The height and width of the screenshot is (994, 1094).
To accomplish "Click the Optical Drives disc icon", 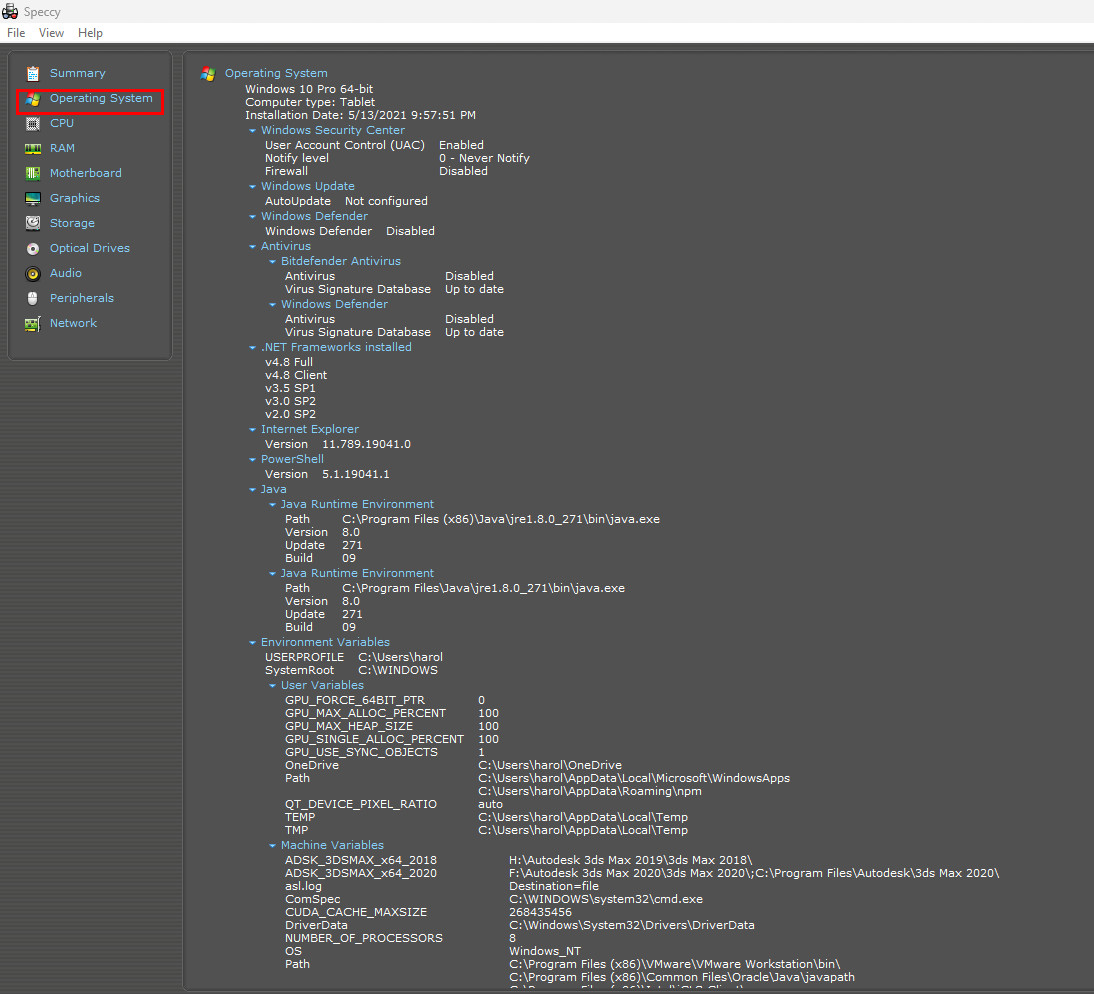I will point(33,248).
